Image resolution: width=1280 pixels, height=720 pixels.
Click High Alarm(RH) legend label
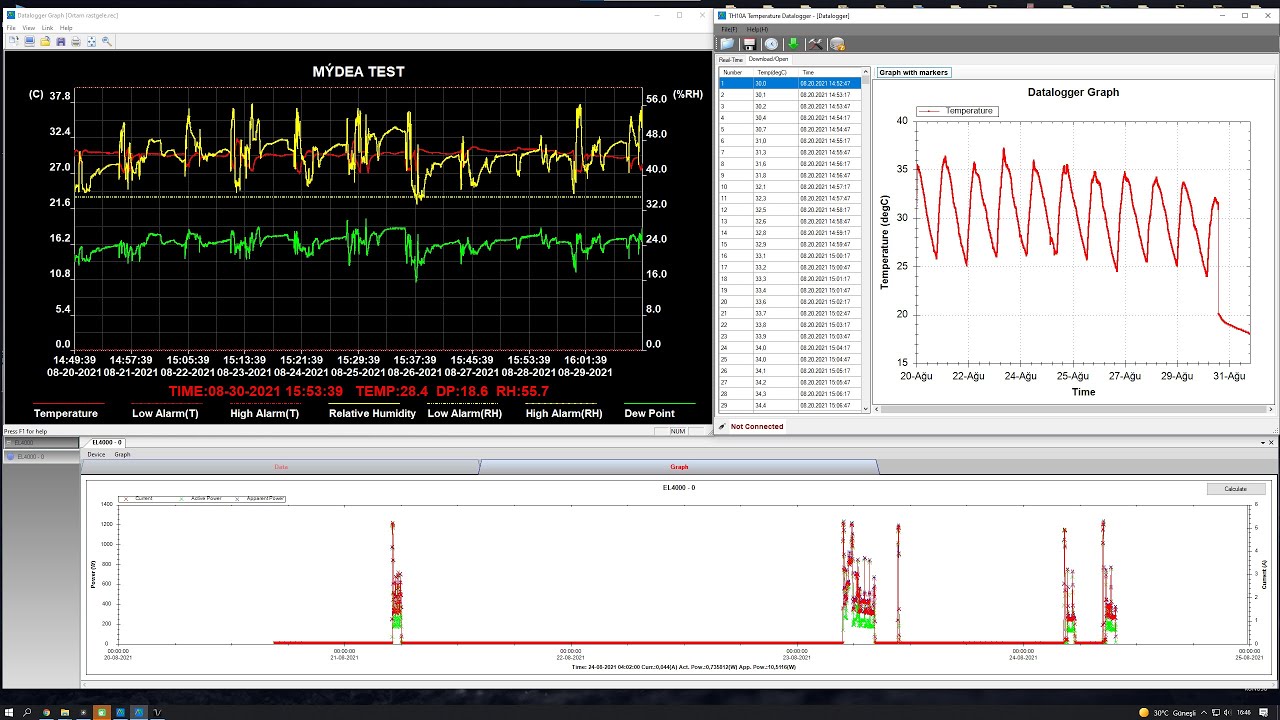pyautogui.click(x=564, y=413)
